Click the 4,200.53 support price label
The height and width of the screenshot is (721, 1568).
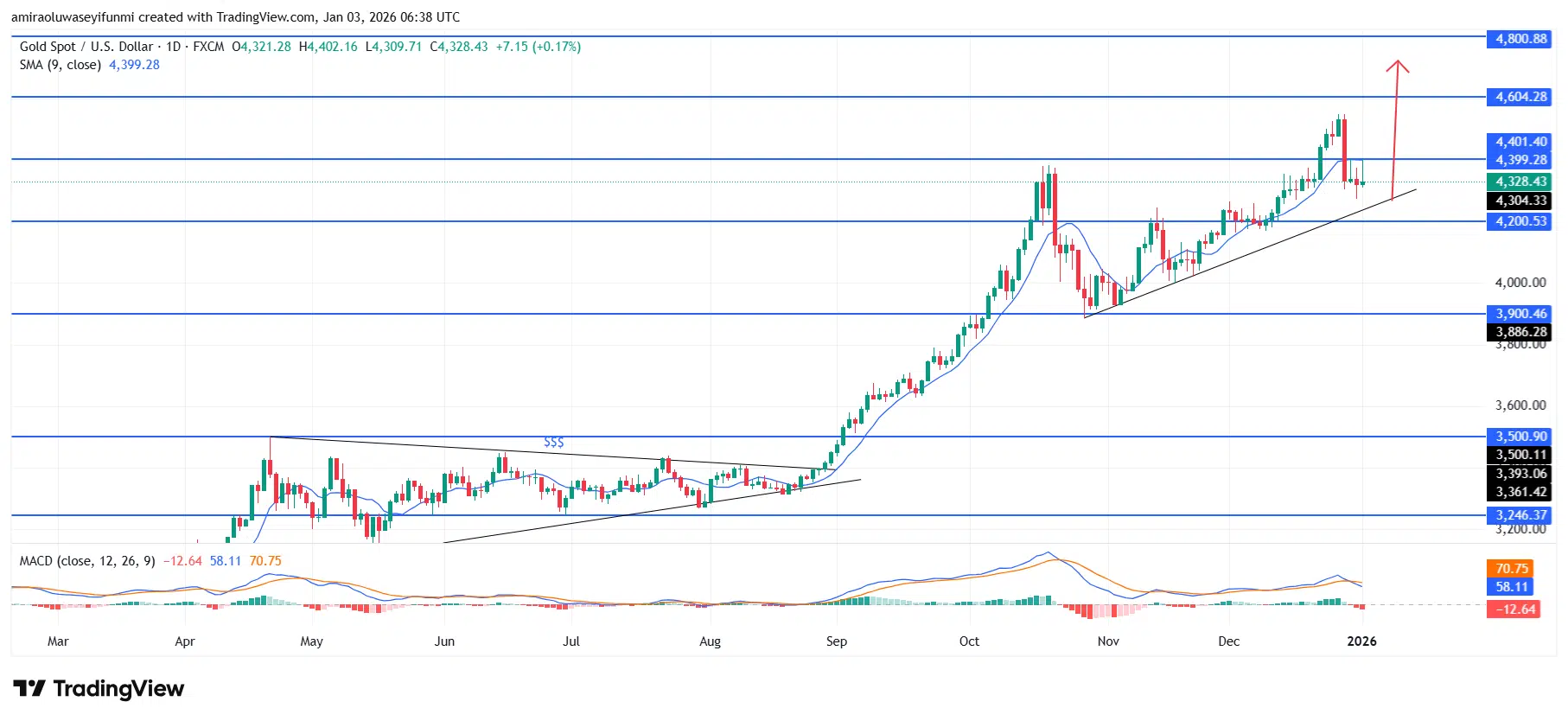pos(1520,221)
